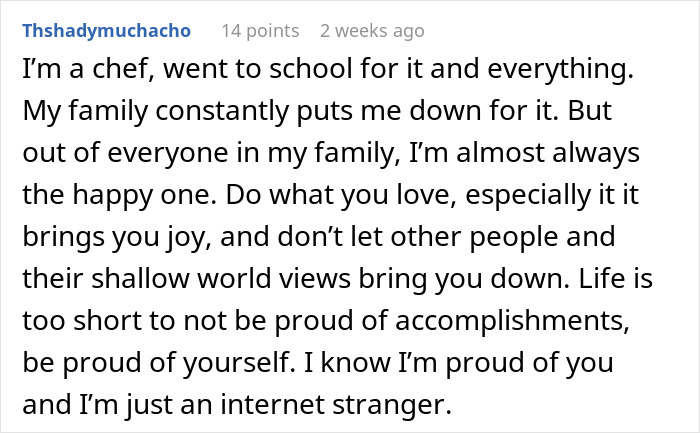Click the 2 weeks ago timestamp
The width and height of the screenshot is (700, 433).
coord(372,31)
